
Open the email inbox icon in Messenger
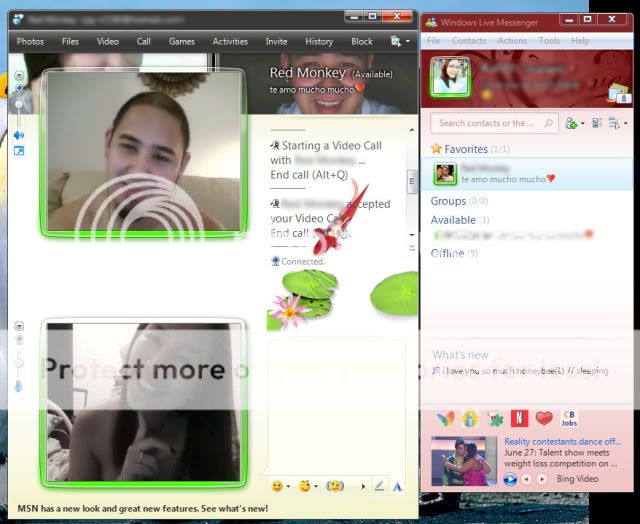(x=618, y=94)
